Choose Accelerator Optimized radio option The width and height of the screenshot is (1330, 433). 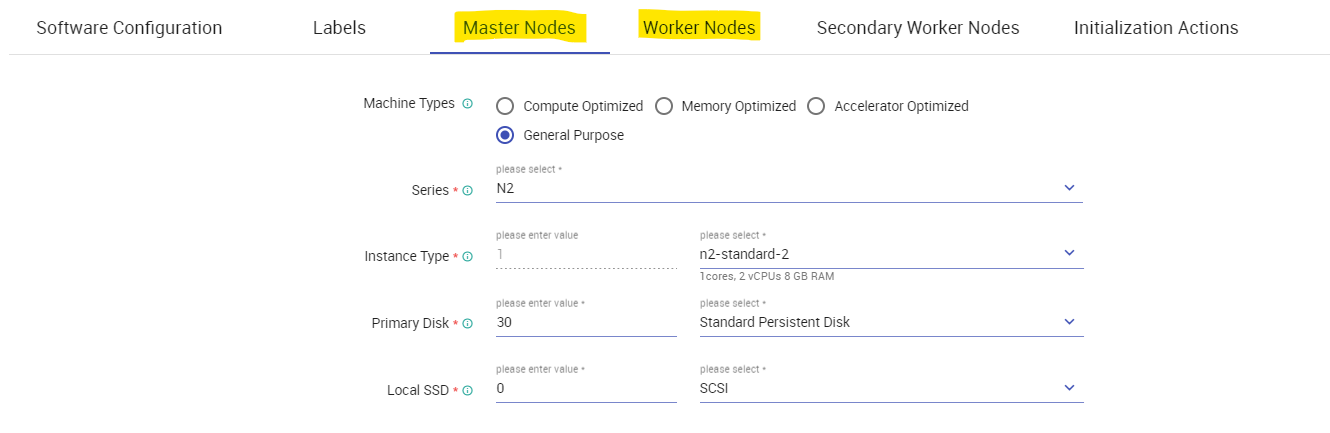(816, 106)
